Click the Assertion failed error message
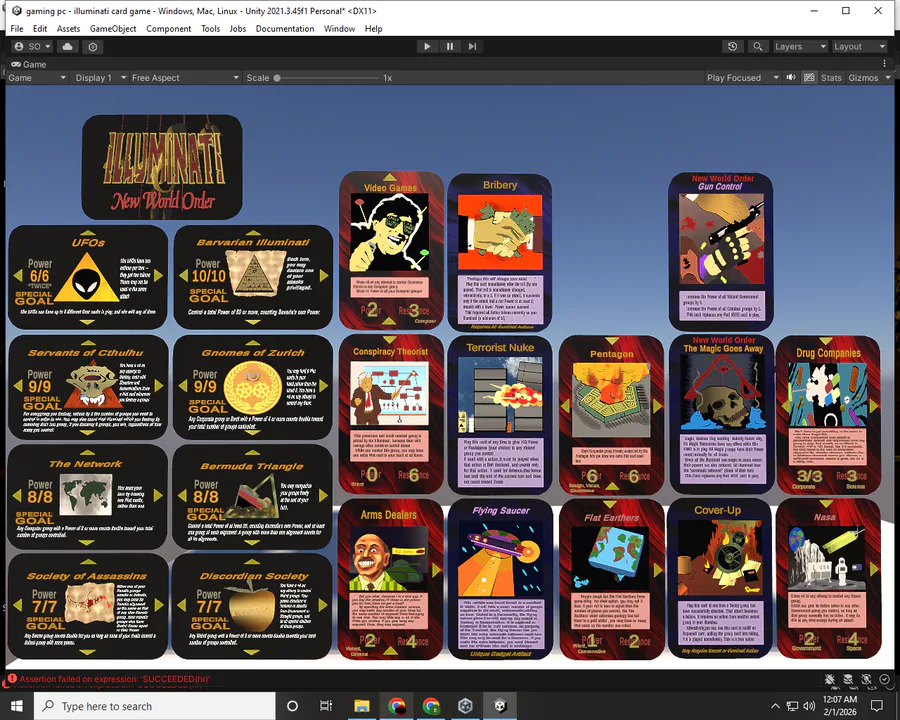The height and width of the screenshot is (720, 900). [x=114, y=679]
